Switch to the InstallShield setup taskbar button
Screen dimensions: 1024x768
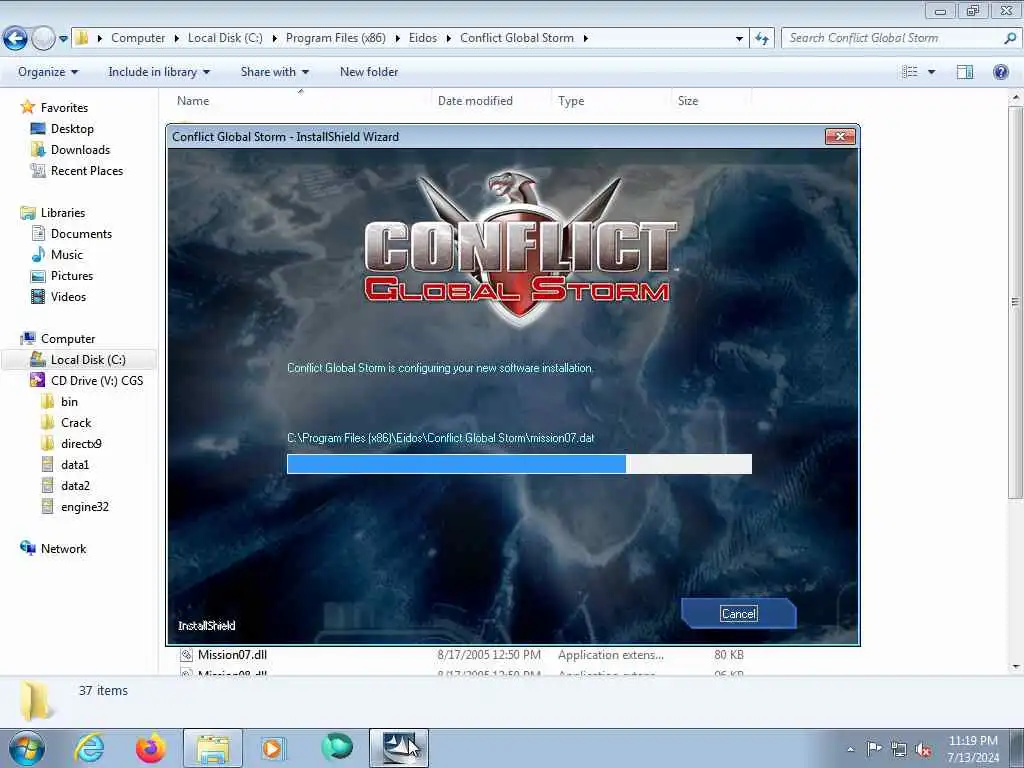click(399, 748)
